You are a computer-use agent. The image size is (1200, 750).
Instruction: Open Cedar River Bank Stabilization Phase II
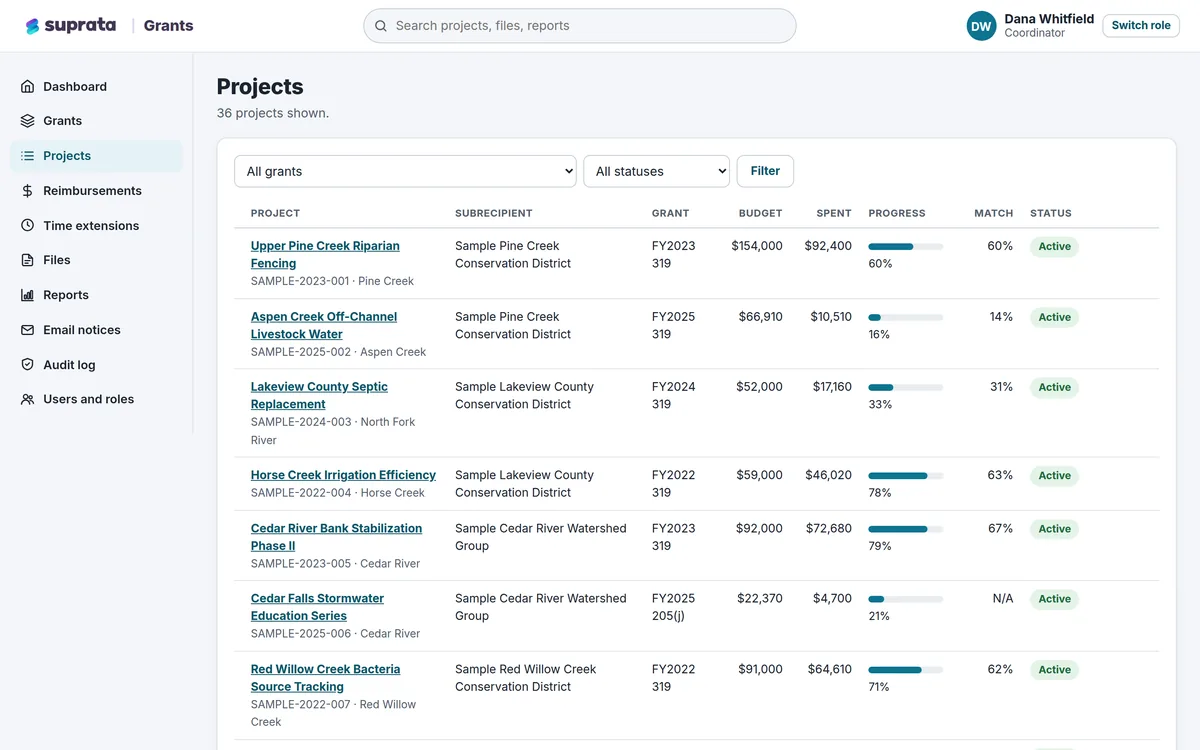click(x=336, y=537)
